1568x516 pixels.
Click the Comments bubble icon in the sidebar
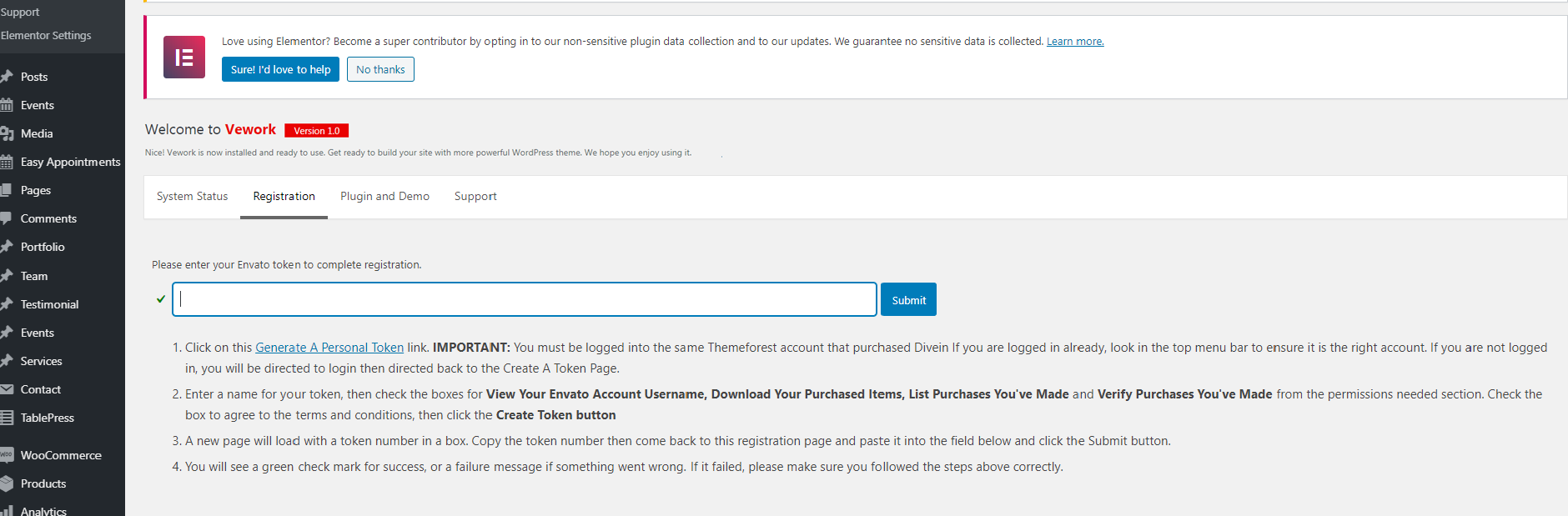(7, 218)
